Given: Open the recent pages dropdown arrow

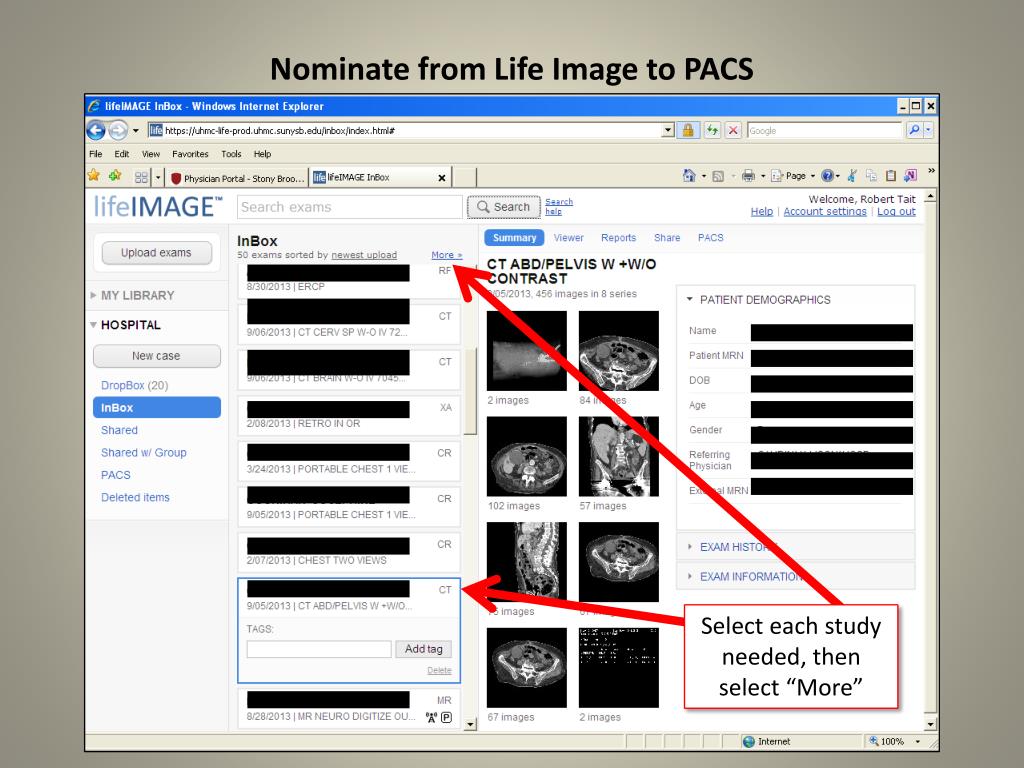Looking at the screenshot, I should (x=136, y=131).
